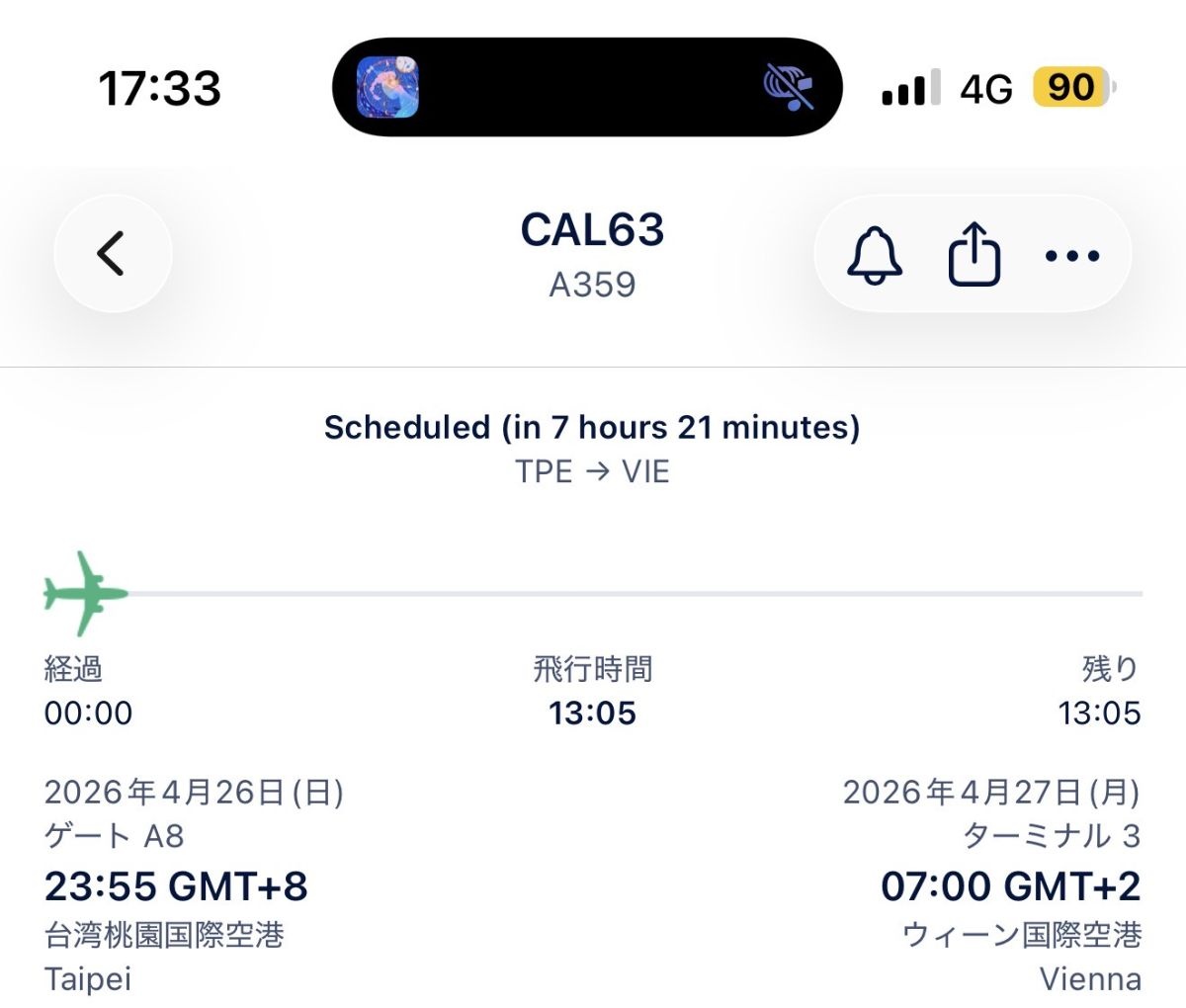
Task: Tap the cellular signal bars
Action: (x=909, y=89)
